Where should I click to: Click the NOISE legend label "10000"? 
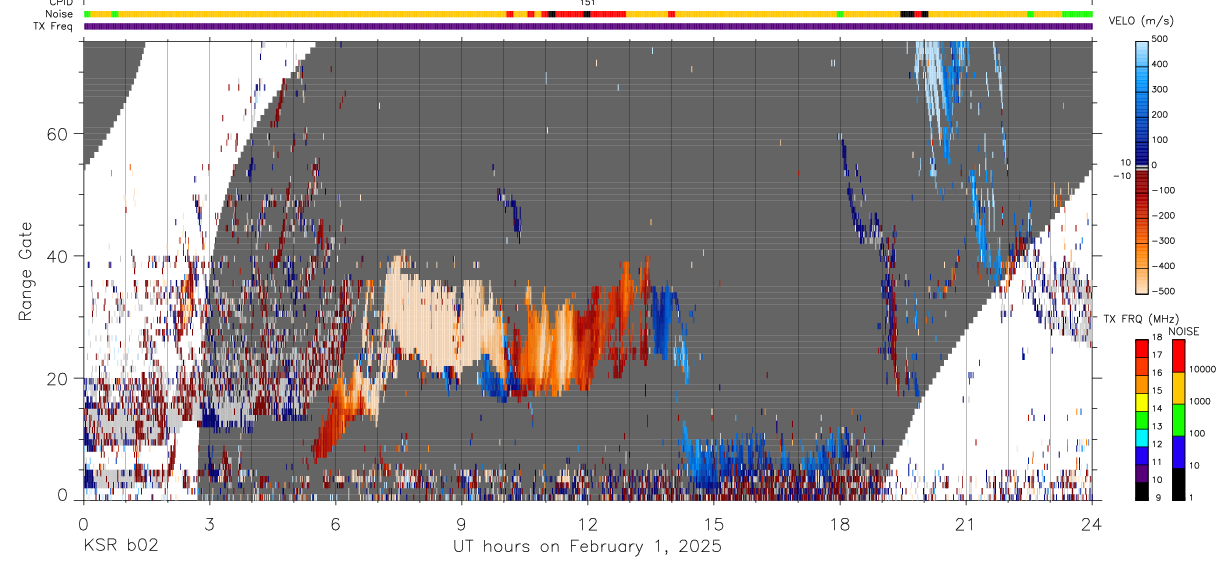coord(1202,370)
